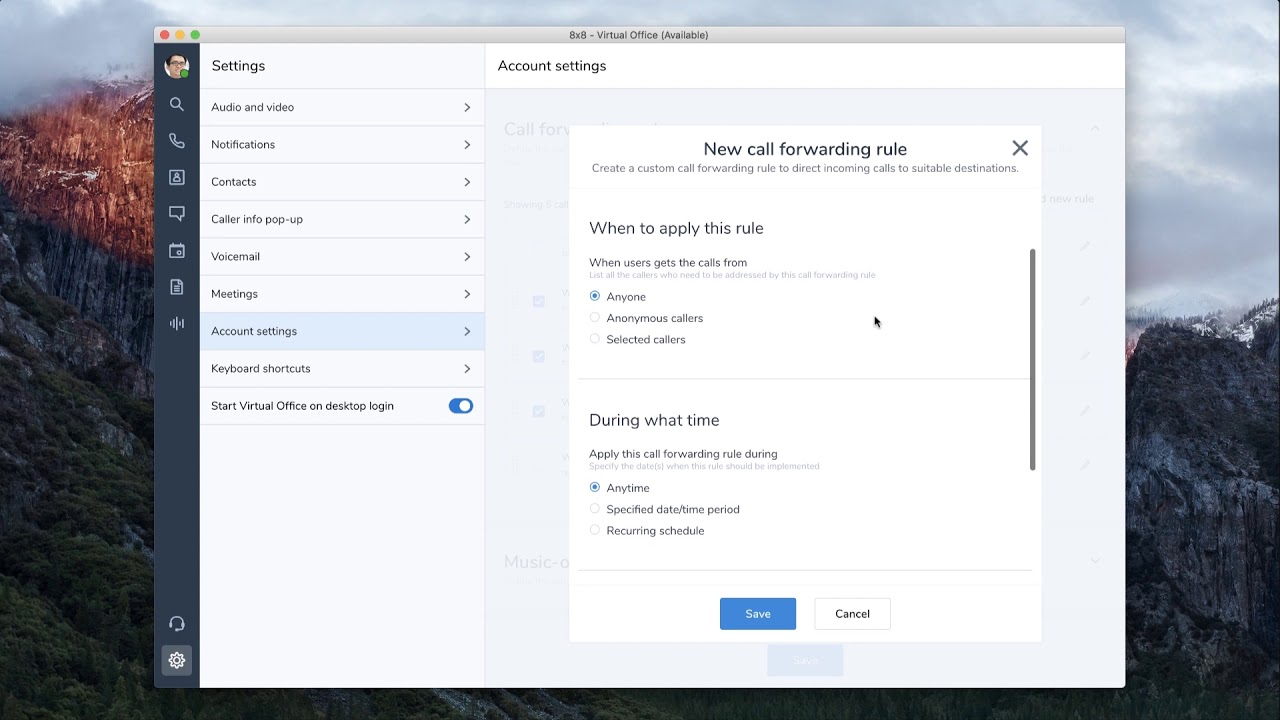Open the user profile avatar

(177, 67)
